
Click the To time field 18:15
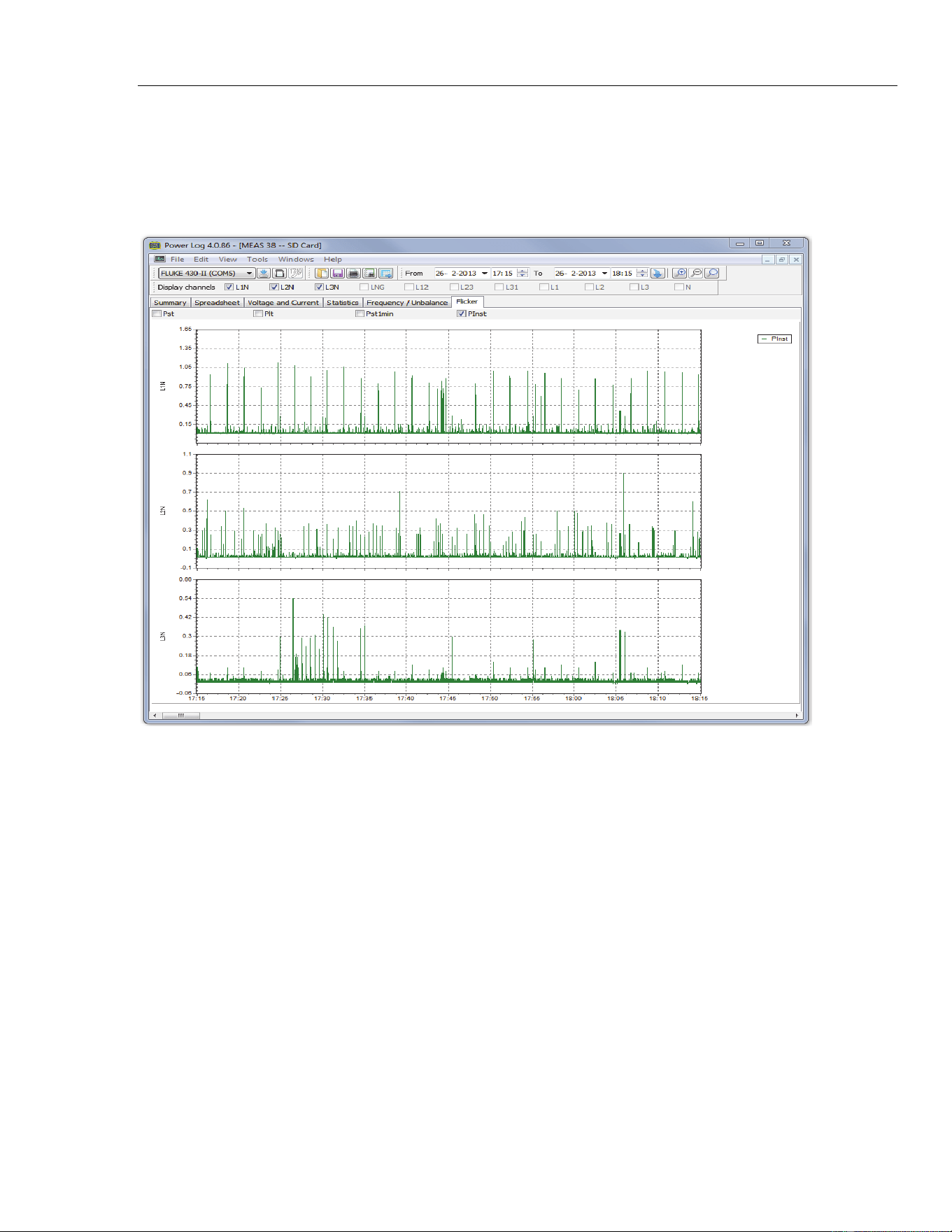[x=623, y=274]
